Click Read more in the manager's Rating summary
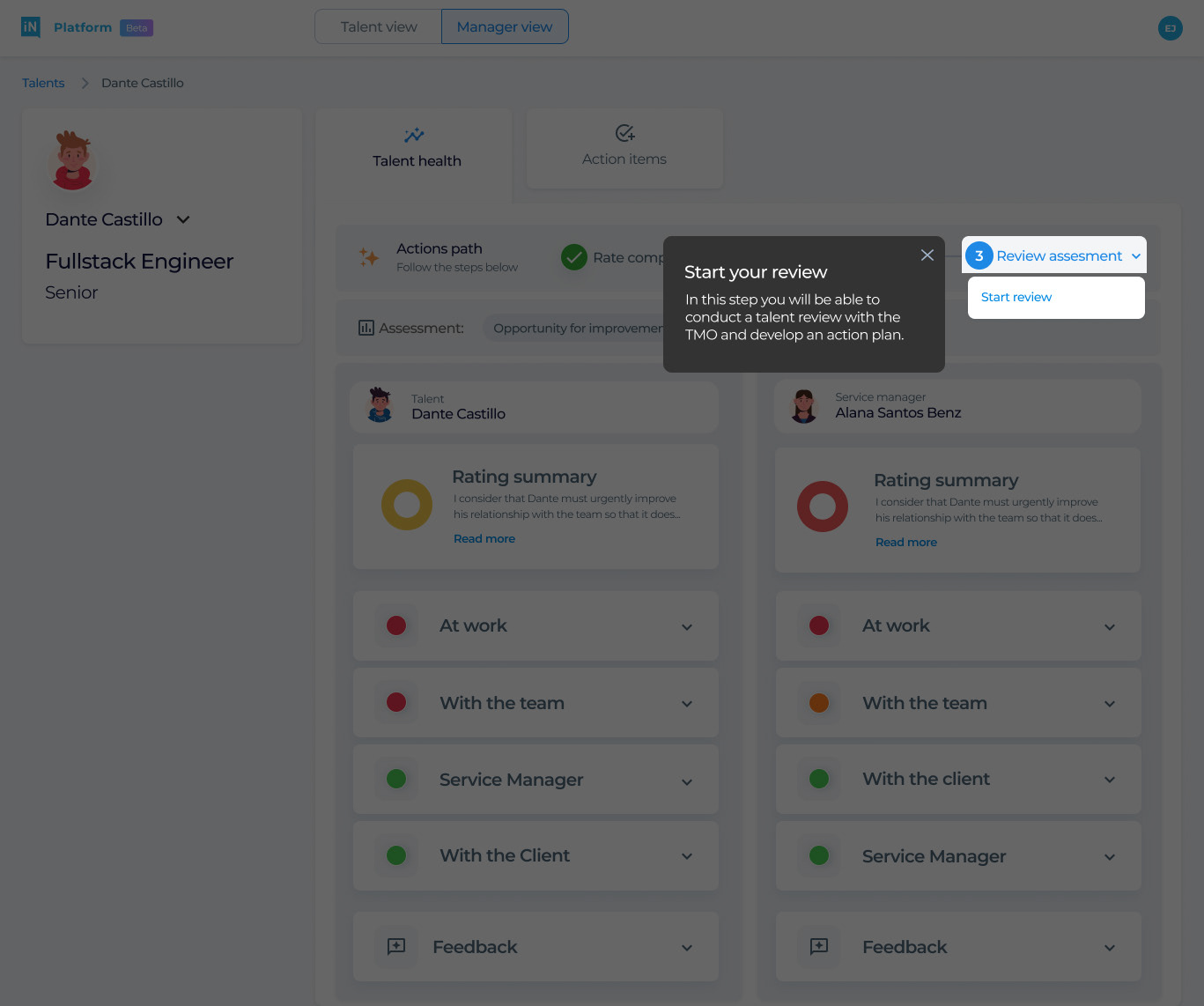Image resolution: width=1204 pixels, height=1006 pixels. (905, 542)
